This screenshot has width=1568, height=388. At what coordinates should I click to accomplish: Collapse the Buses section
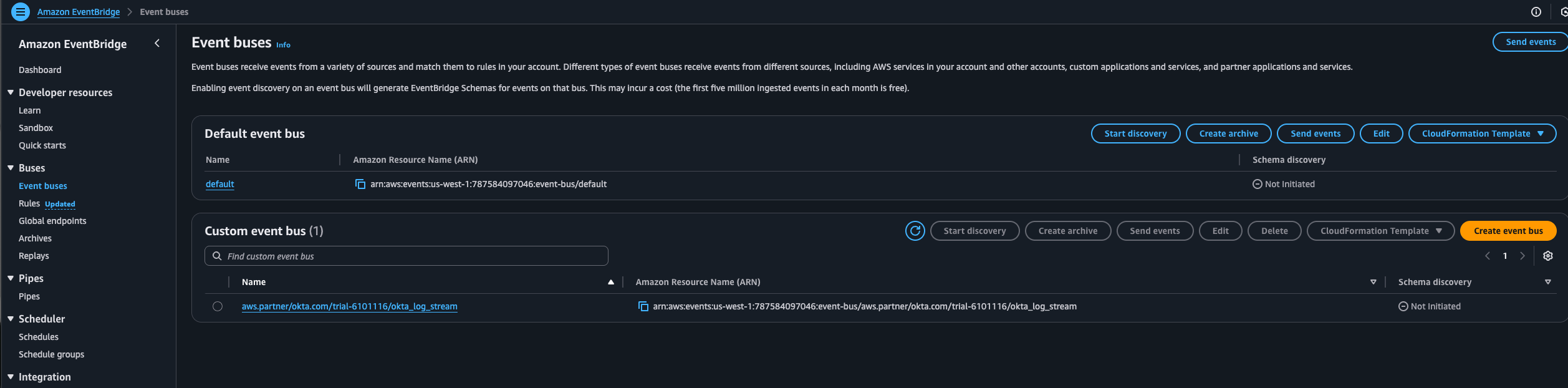[x=11, y=168]
